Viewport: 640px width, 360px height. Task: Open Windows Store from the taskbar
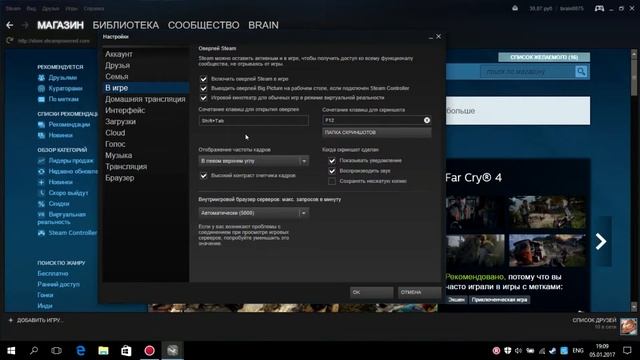(126, 350)
